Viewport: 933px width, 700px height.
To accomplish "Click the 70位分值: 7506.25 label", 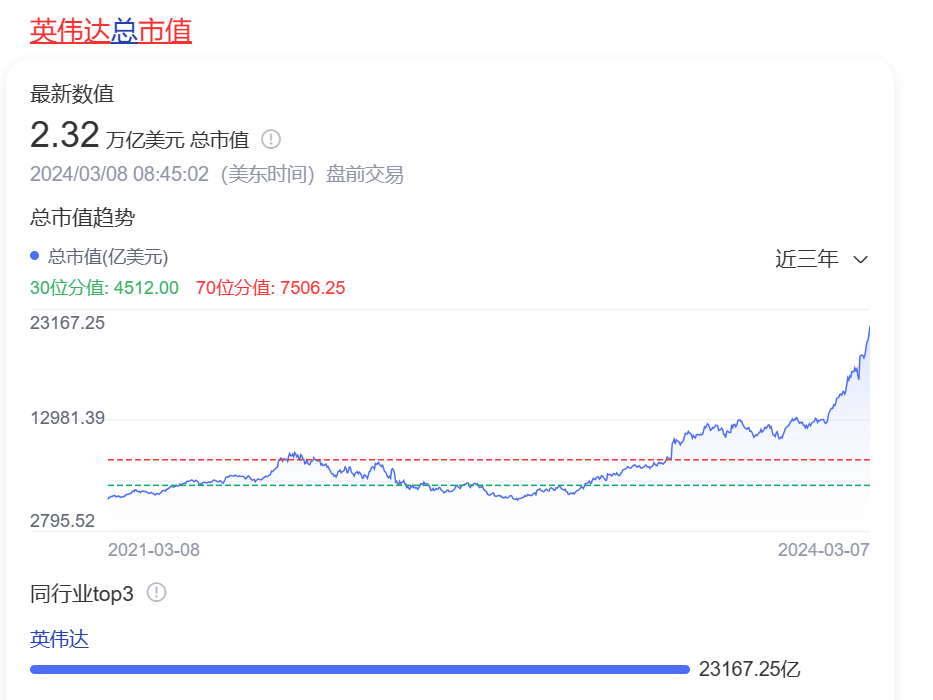I will pyautogui.click(x=270, y=288).
